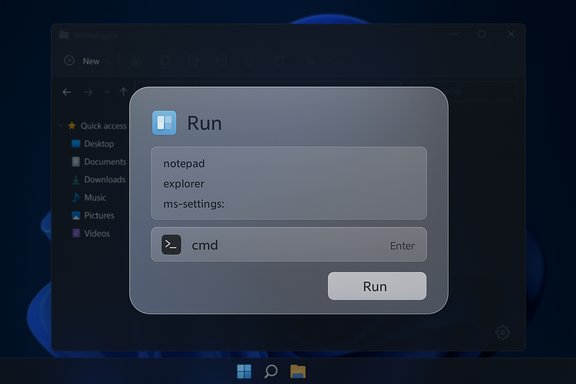Click File Explorer's forward arrow

coord(88,92)
